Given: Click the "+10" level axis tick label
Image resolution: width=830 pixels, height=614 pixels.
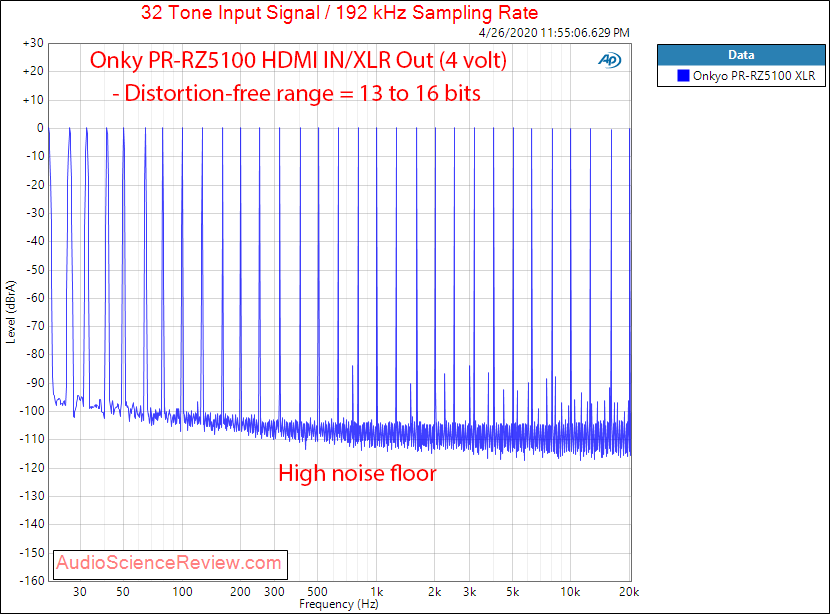Looking at the screenshot, I should pos(33,100).
